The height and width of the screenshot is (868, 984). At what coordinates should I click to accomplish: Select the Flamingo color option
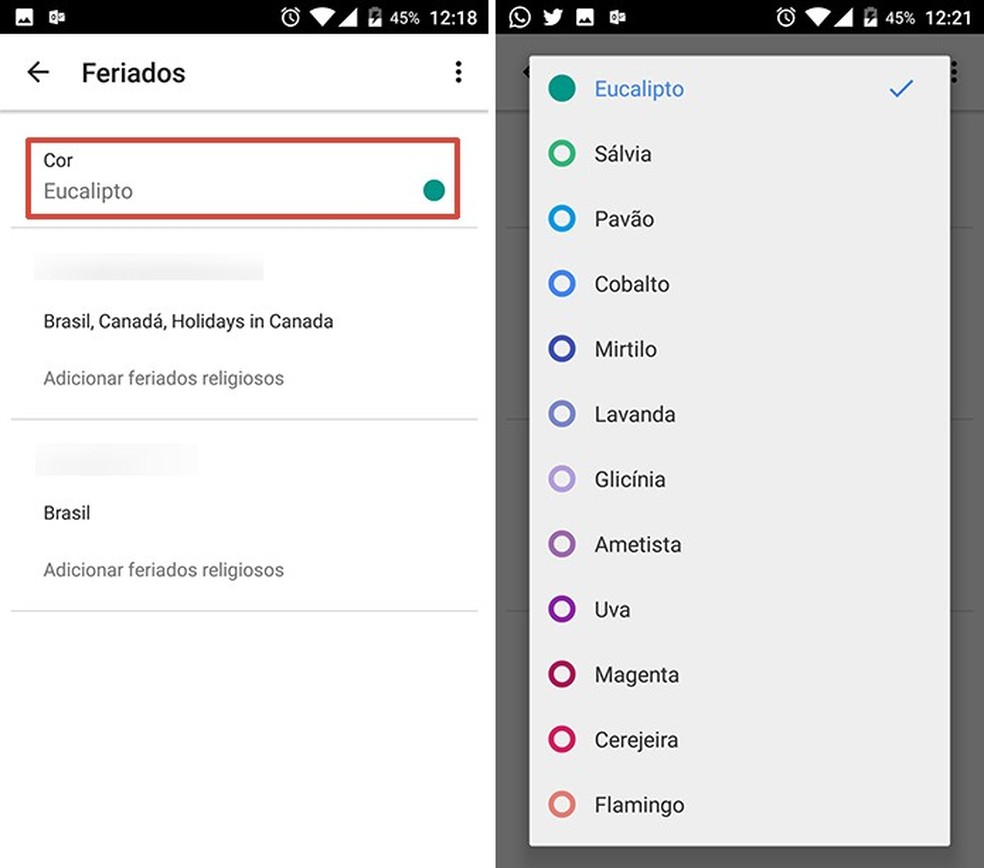pyautogui.click(x=639, y=804)
